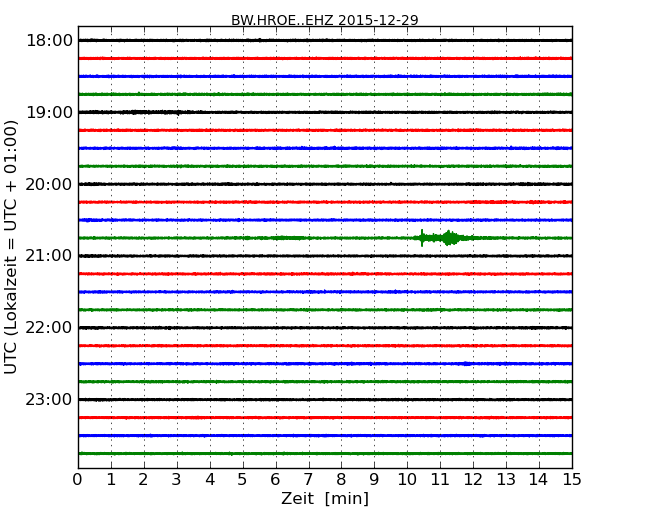This screenshot has width=650, height=520.
Task: Click x-axis tick label 7
Action: click(308, 479)
